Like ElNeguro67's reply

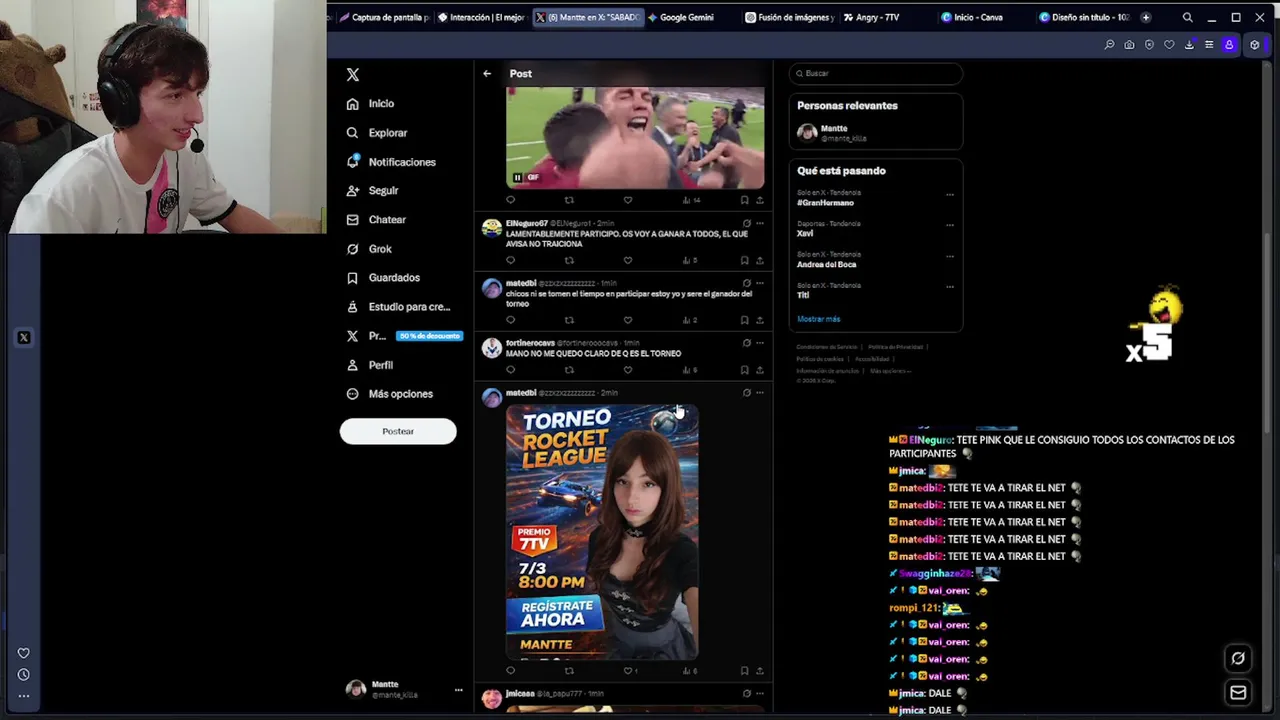click(628, 260)
